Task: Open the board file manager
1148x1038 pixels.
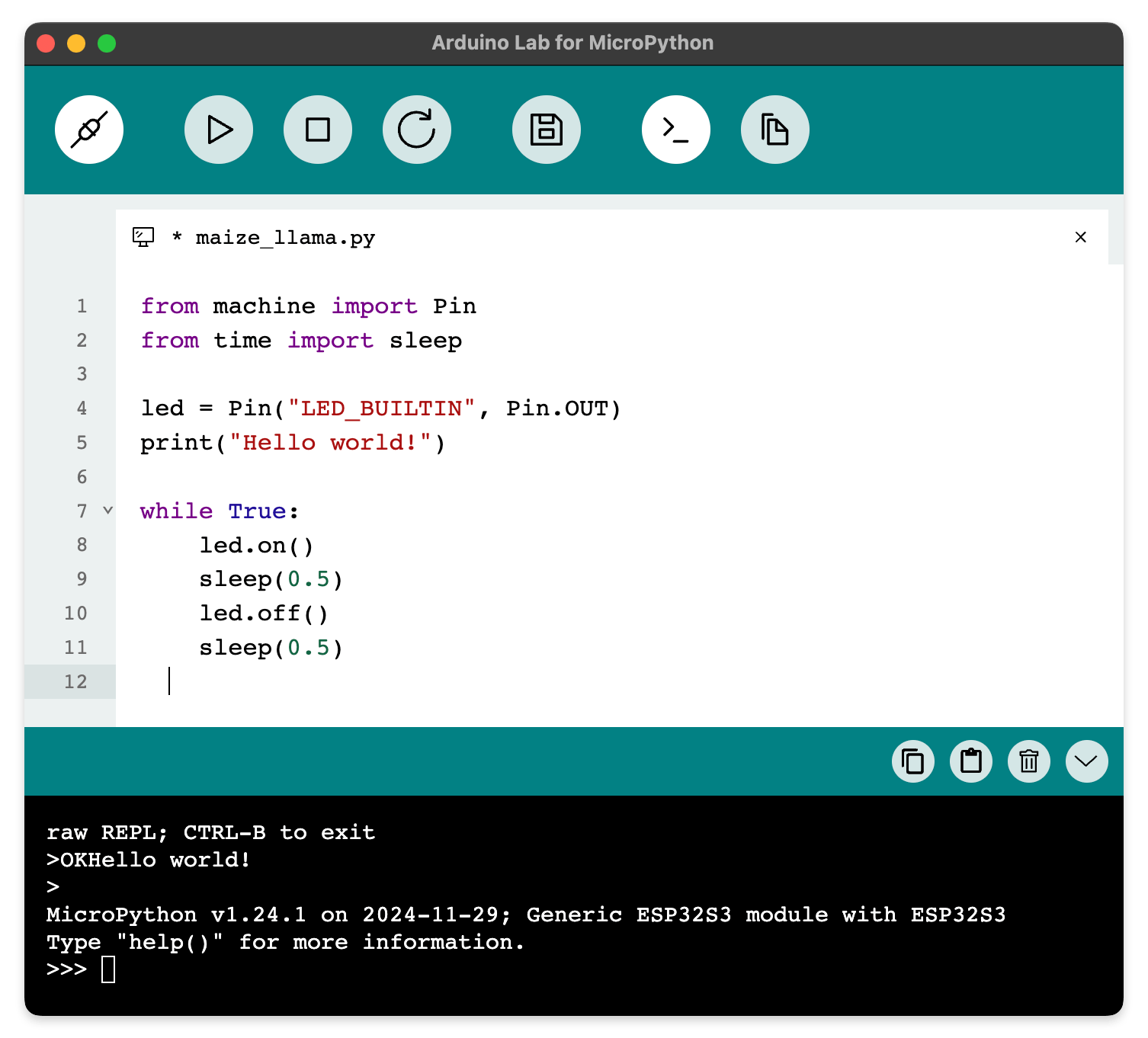Action: [774, 129]
